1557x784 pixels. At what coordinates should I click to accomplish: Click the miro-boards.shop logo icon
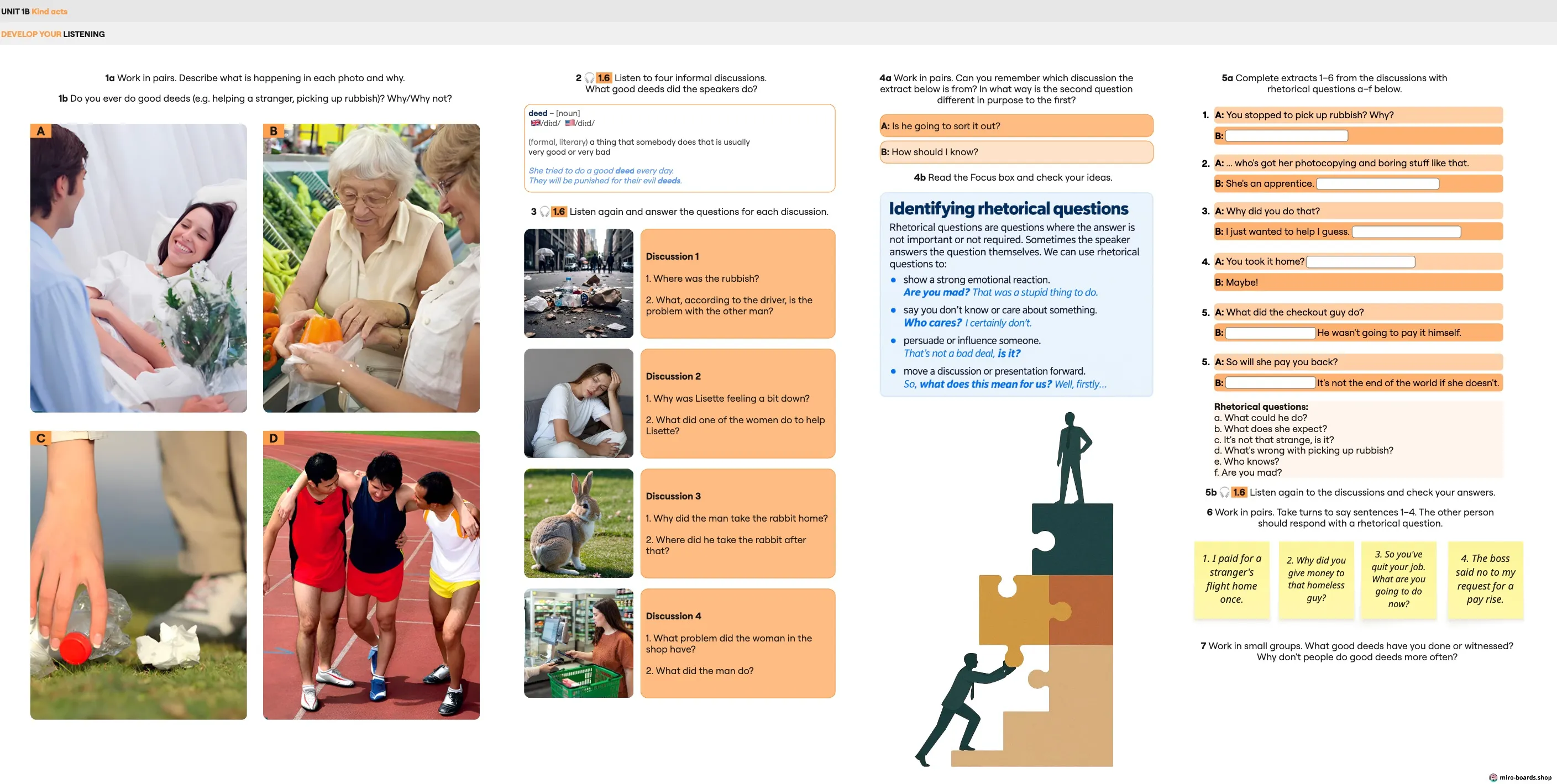pyautogui.click(x=1493, y=777)
